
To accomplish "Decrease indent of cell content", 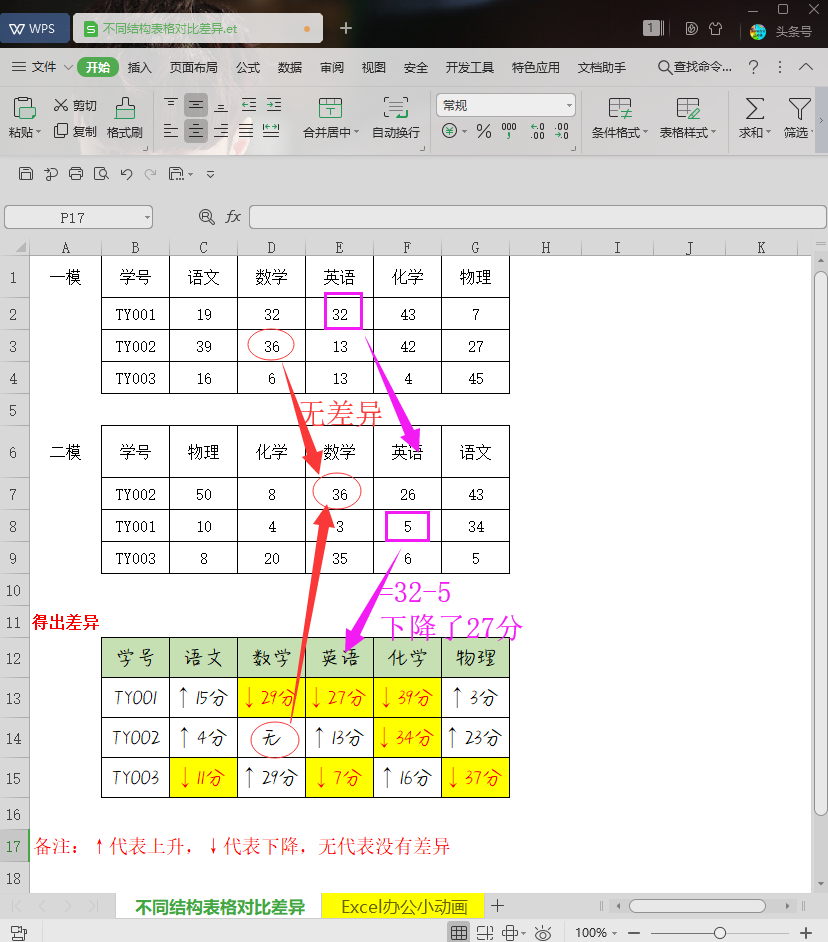I will 249,105.
